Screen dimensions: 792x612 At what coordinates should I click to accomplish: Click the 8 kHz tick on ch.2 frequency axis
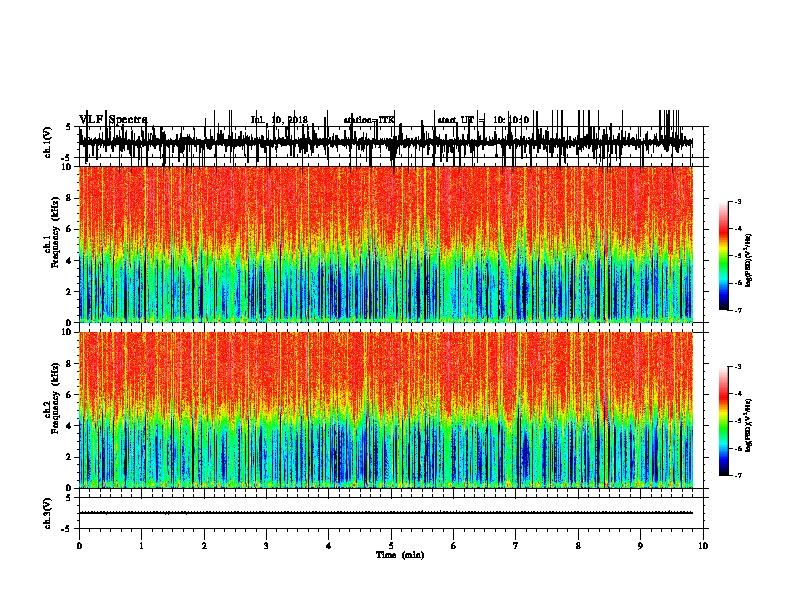click(70, 364)
